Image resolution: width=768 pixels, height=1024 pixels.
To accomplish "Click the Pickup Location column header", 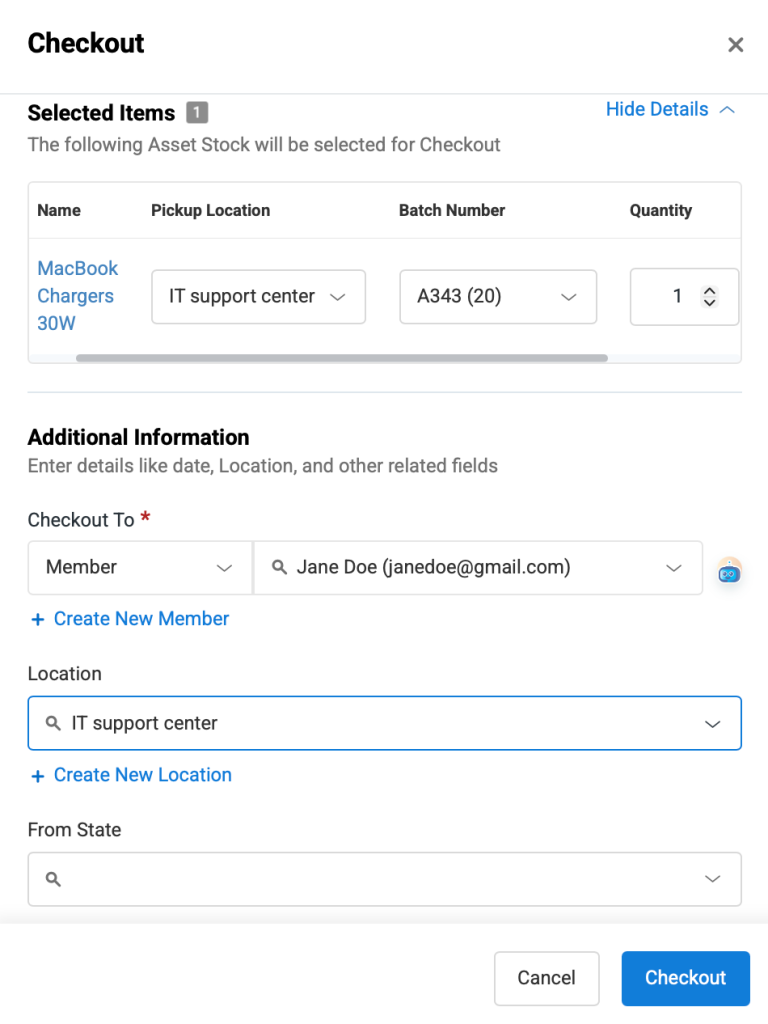I will pyautogui.click(x=210, y=210).
